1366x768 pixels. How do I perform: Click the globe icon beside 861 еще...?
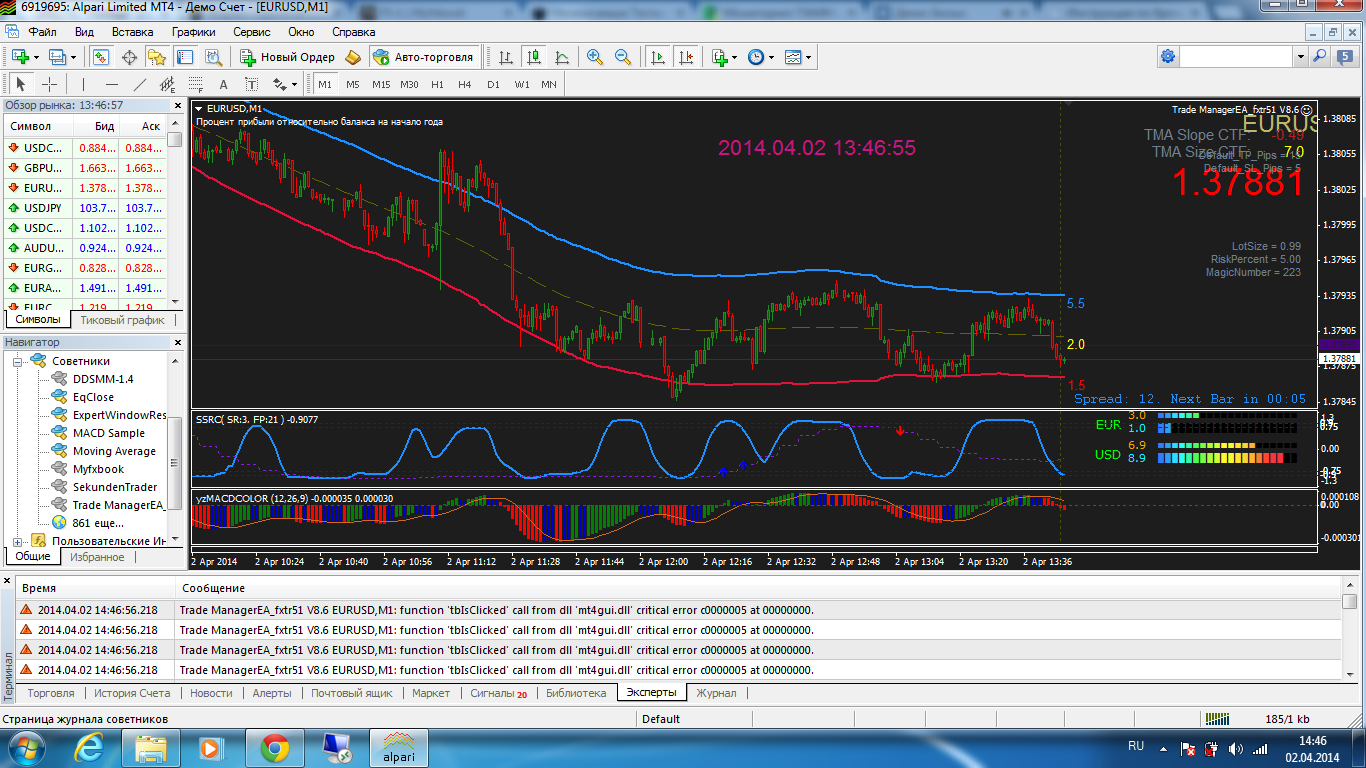click(59, 522)
